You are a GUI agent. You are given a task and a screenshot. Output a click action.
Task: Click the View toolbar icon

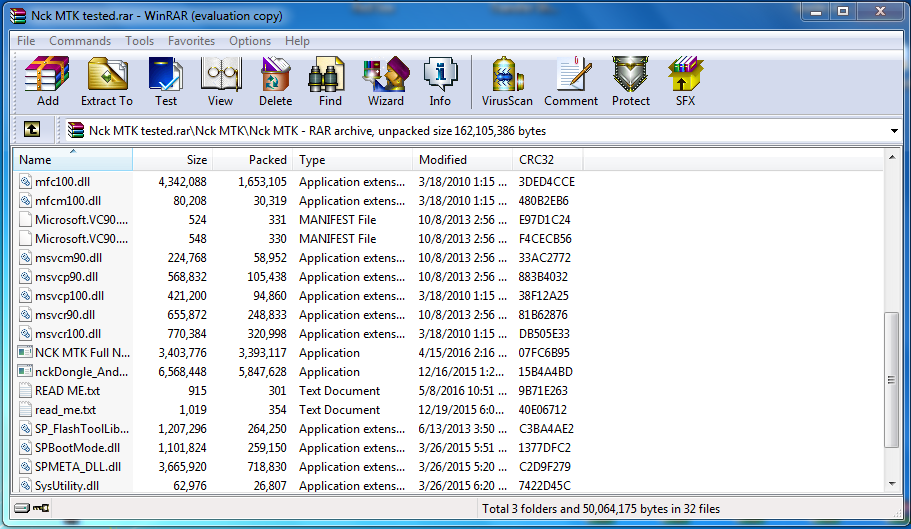[x=220, y=82]
